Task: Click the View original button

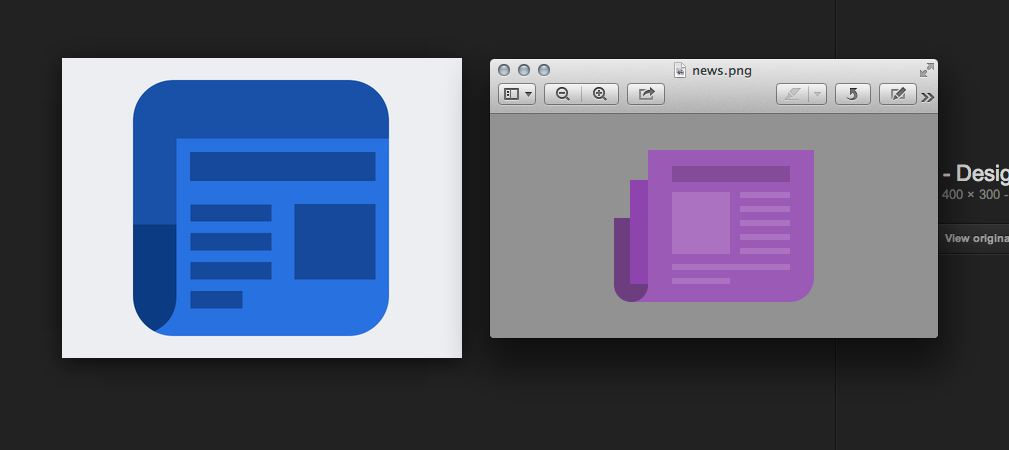Action: click(975, 238)
